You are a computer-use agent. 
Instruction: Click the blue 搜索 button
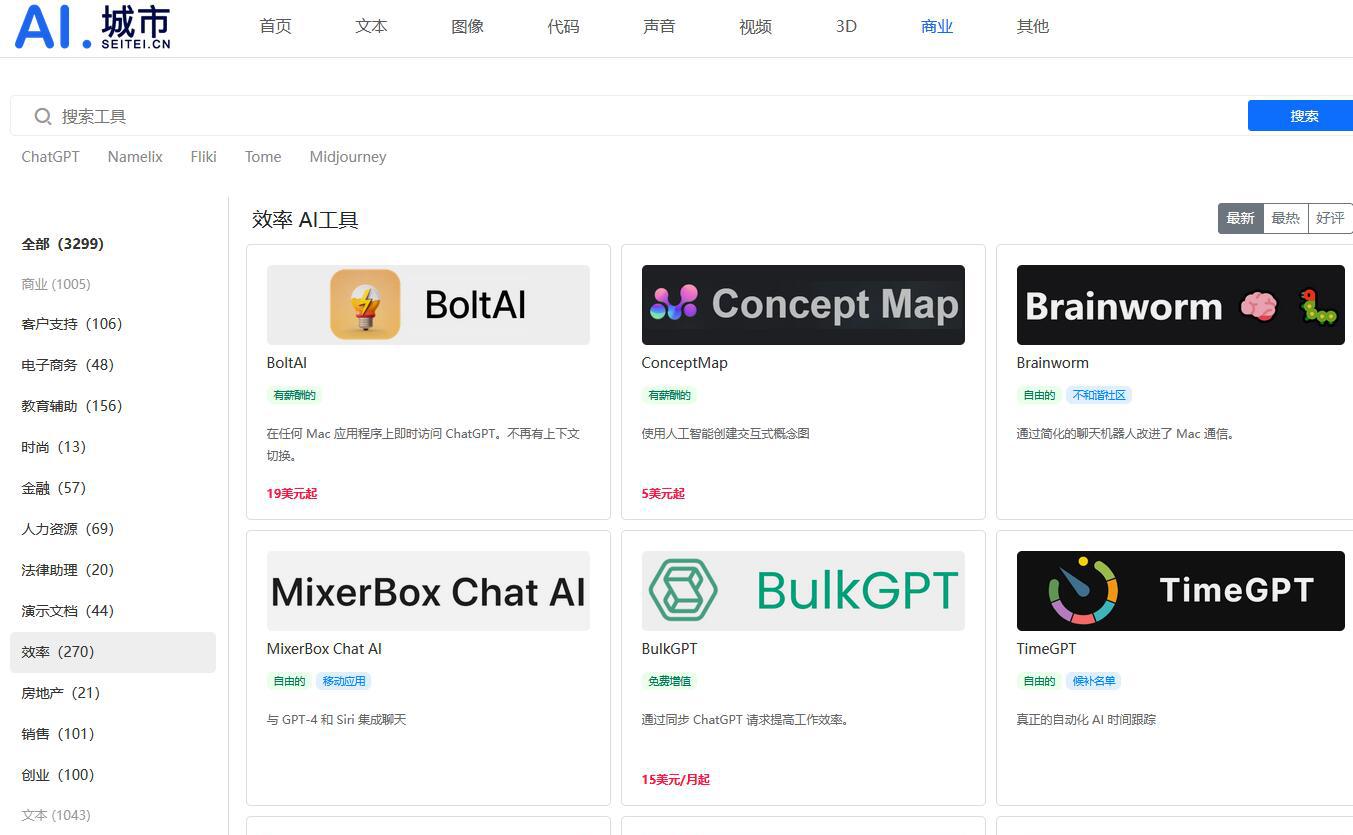pos(1300,116)
